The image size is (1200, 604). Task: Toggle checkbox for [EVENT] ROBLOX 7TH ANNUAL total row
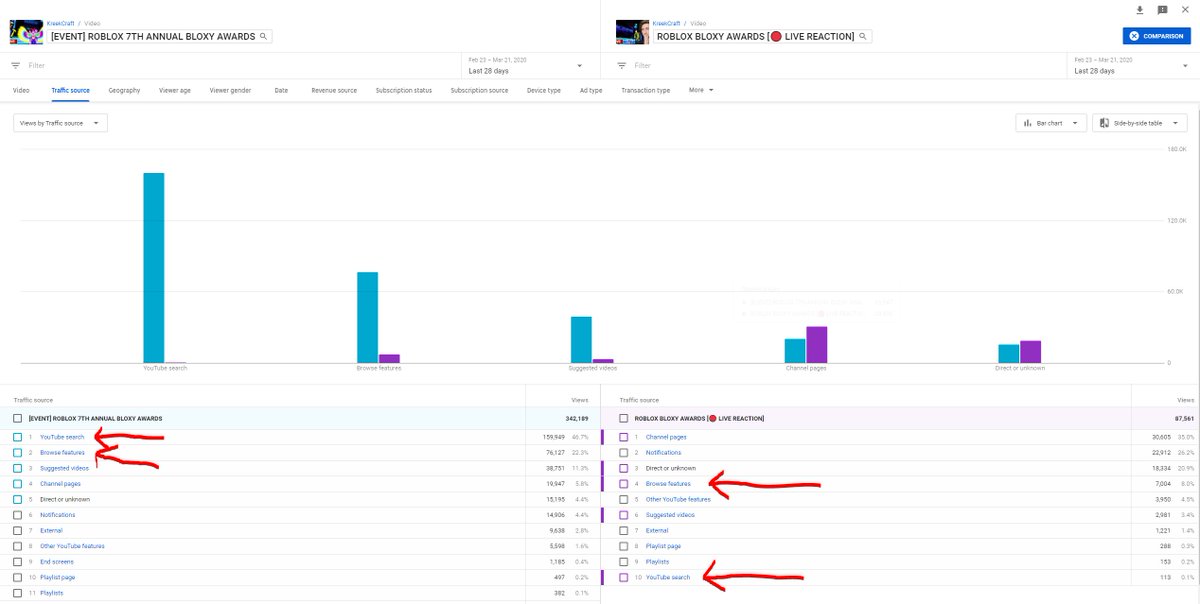coord(17,419)
